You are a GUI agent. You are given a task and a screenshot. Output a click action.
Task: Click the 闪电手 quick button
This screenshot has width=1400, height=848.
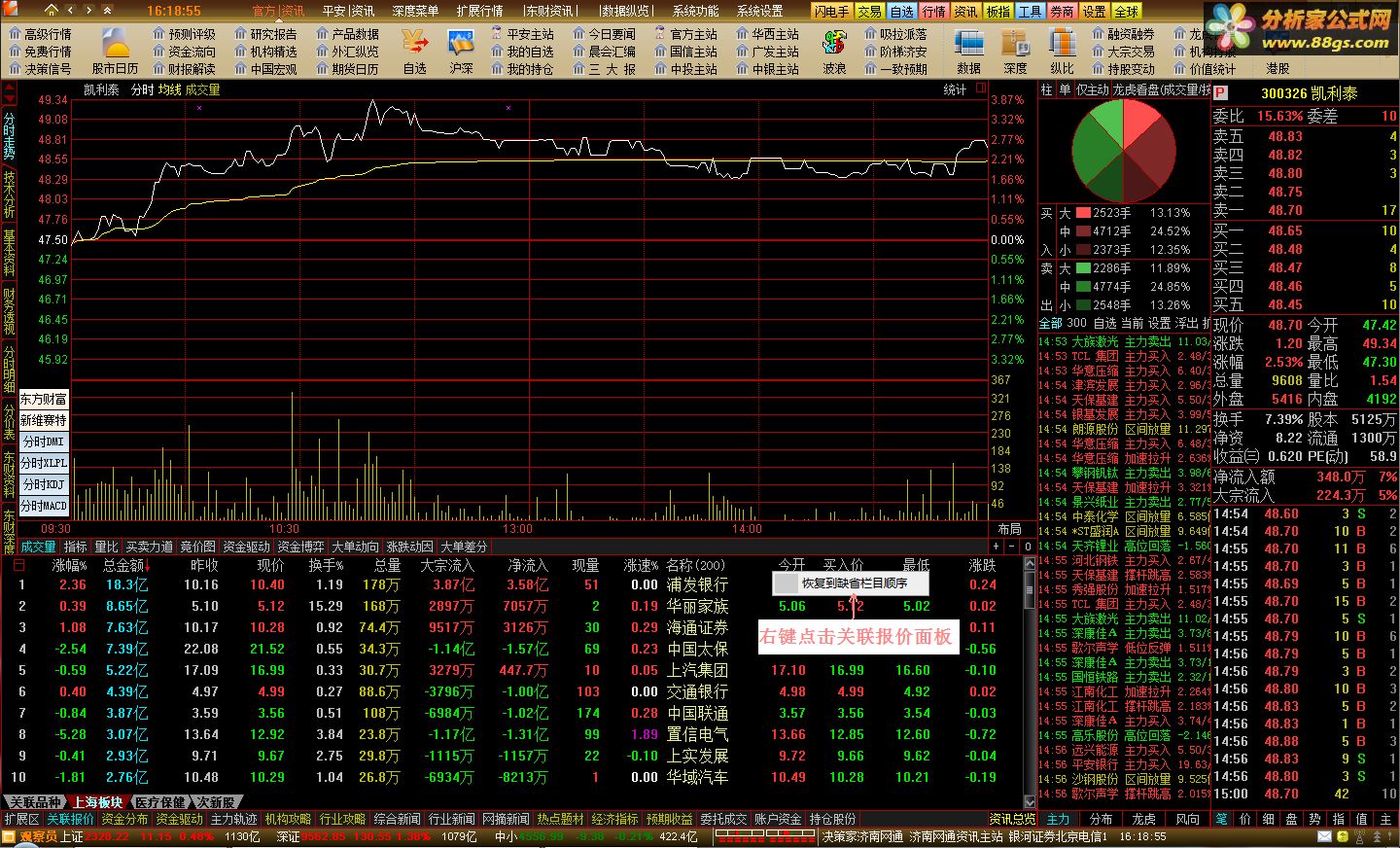(x=832, y=12)
